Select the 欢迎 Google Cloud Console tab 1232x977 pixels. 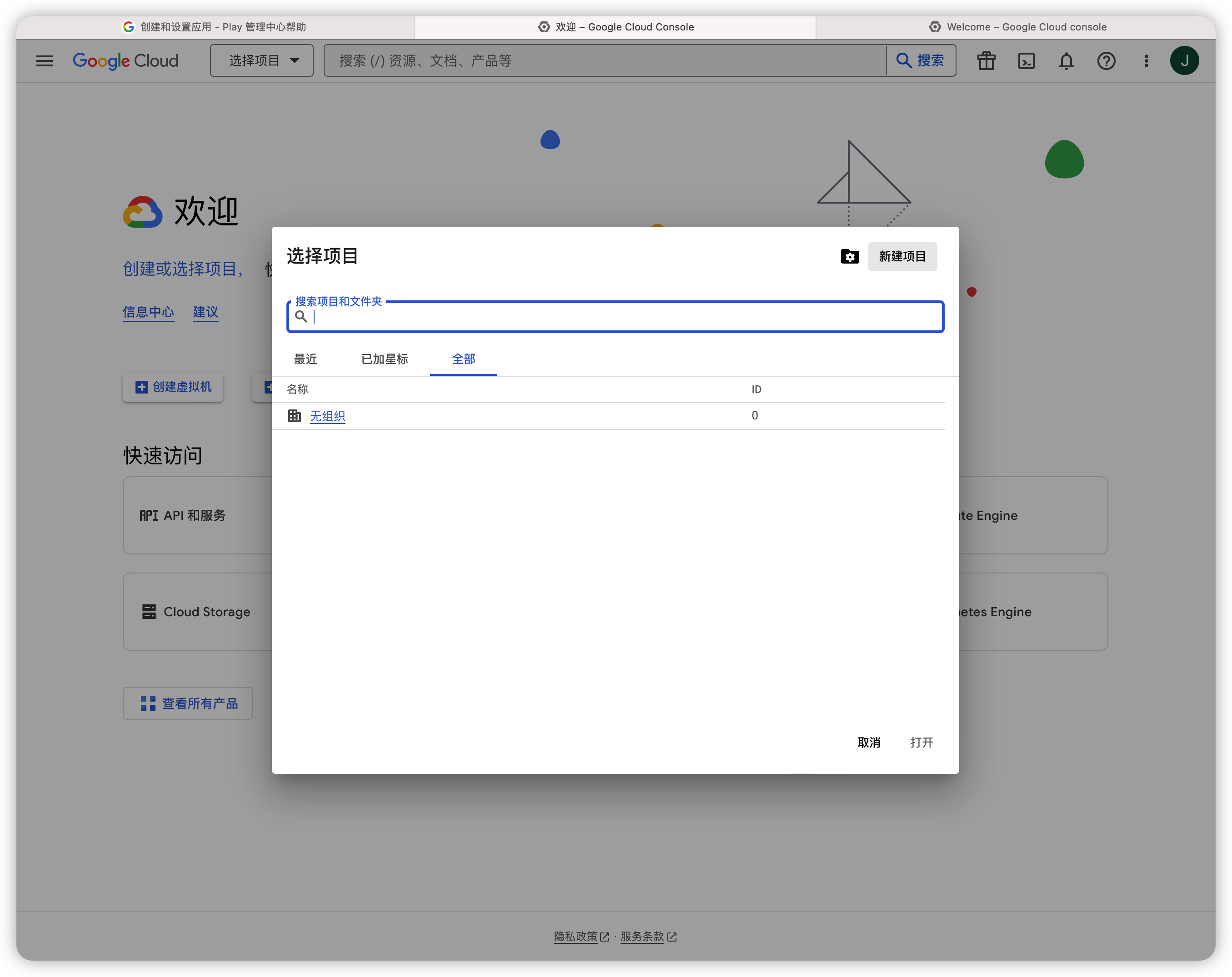[x=616, y=27]
